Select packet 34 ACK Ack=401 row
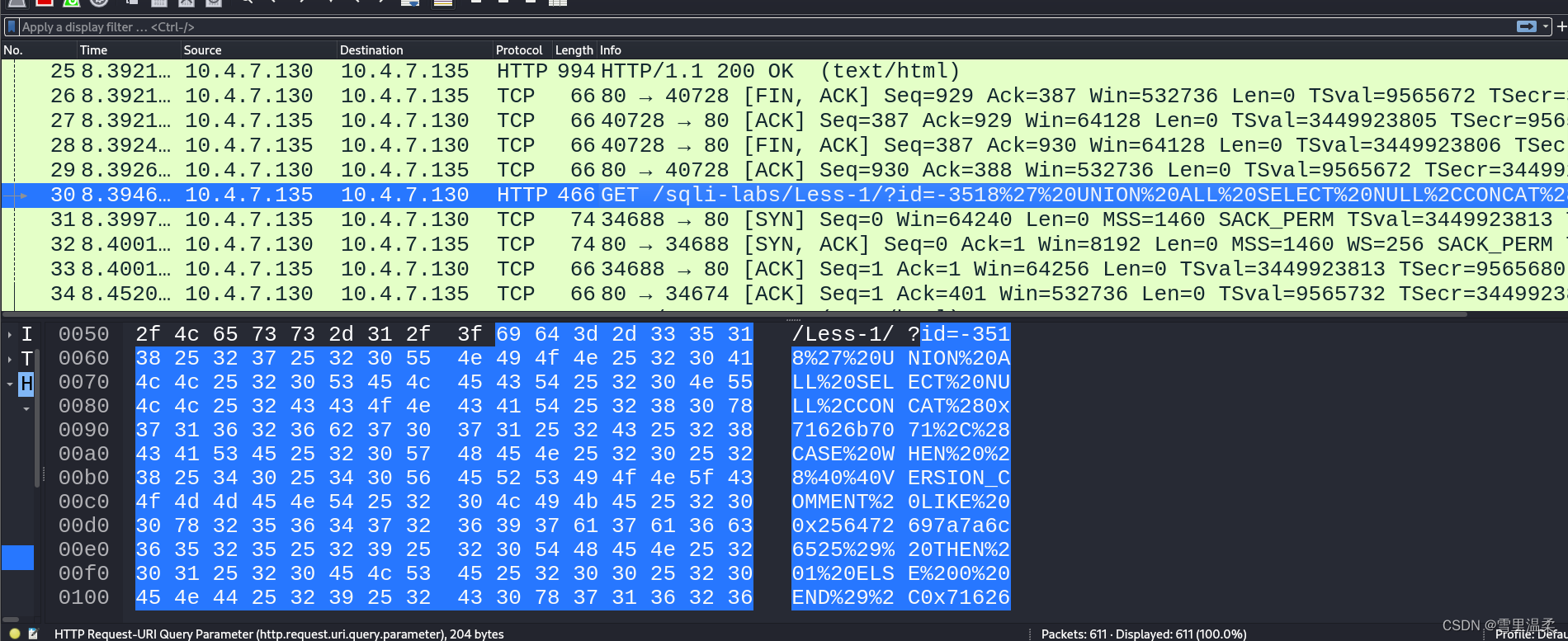 784,294
